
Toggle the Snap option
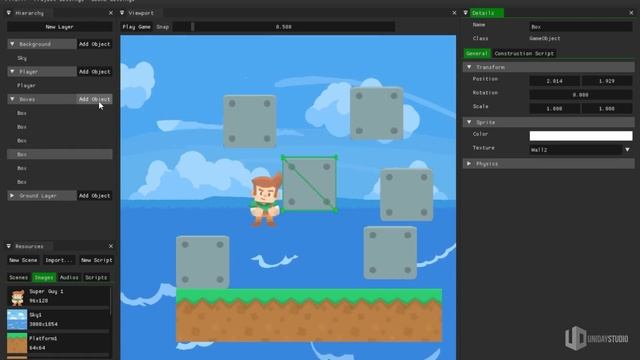[x=162, y=27]
